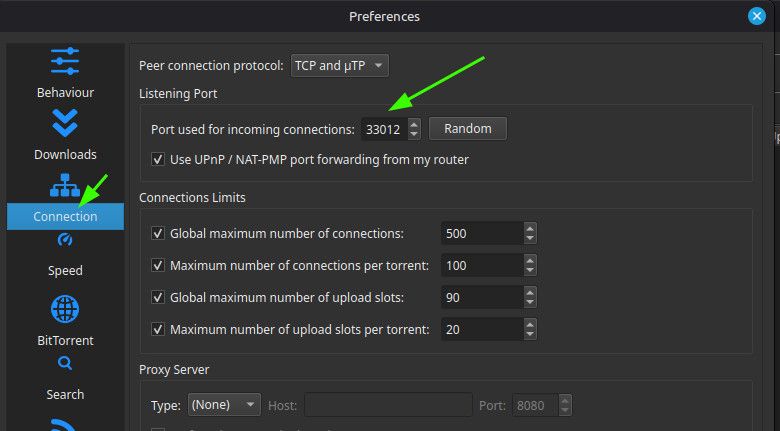Image resolution: width=780 pixels, height=431 pixels.
Task: Switch to the BitTorrent tab label
Action: pyautogui.click(x=65, y=341)
